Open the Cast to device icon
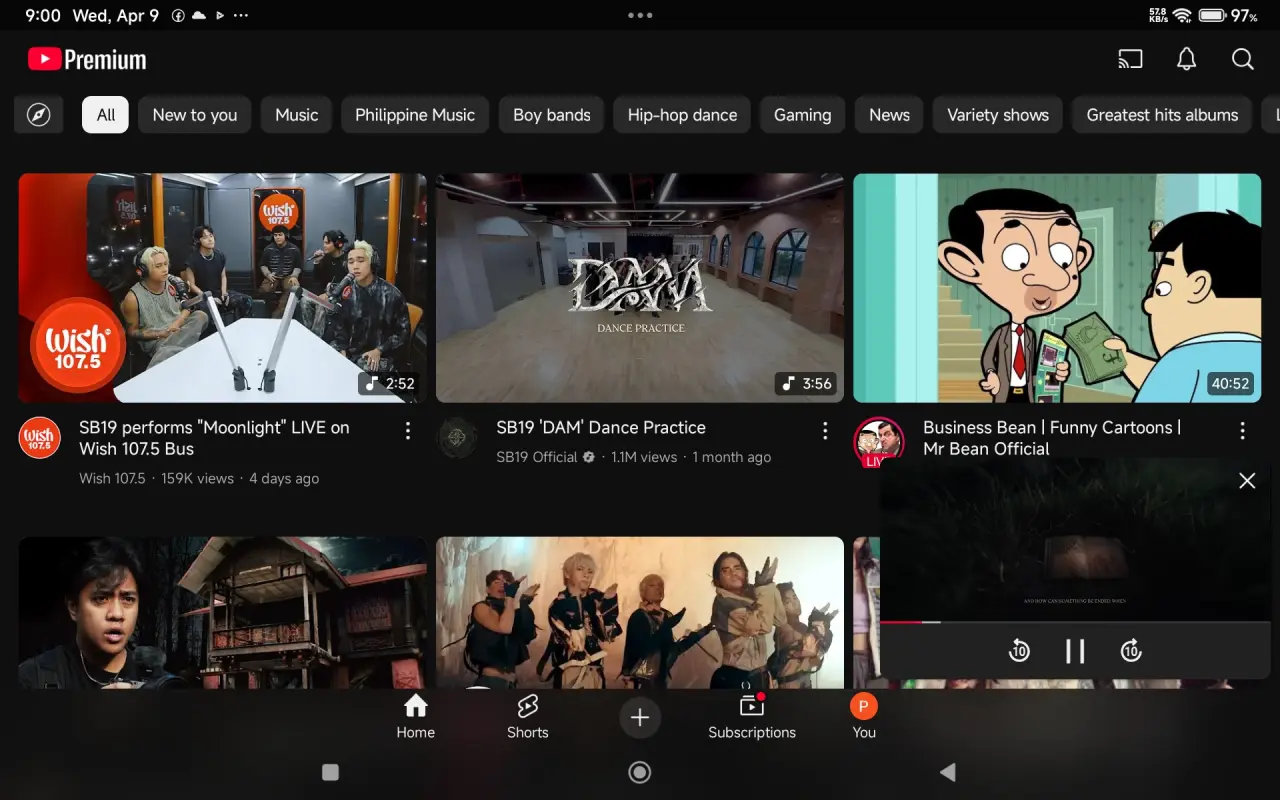 [1130, 59]
